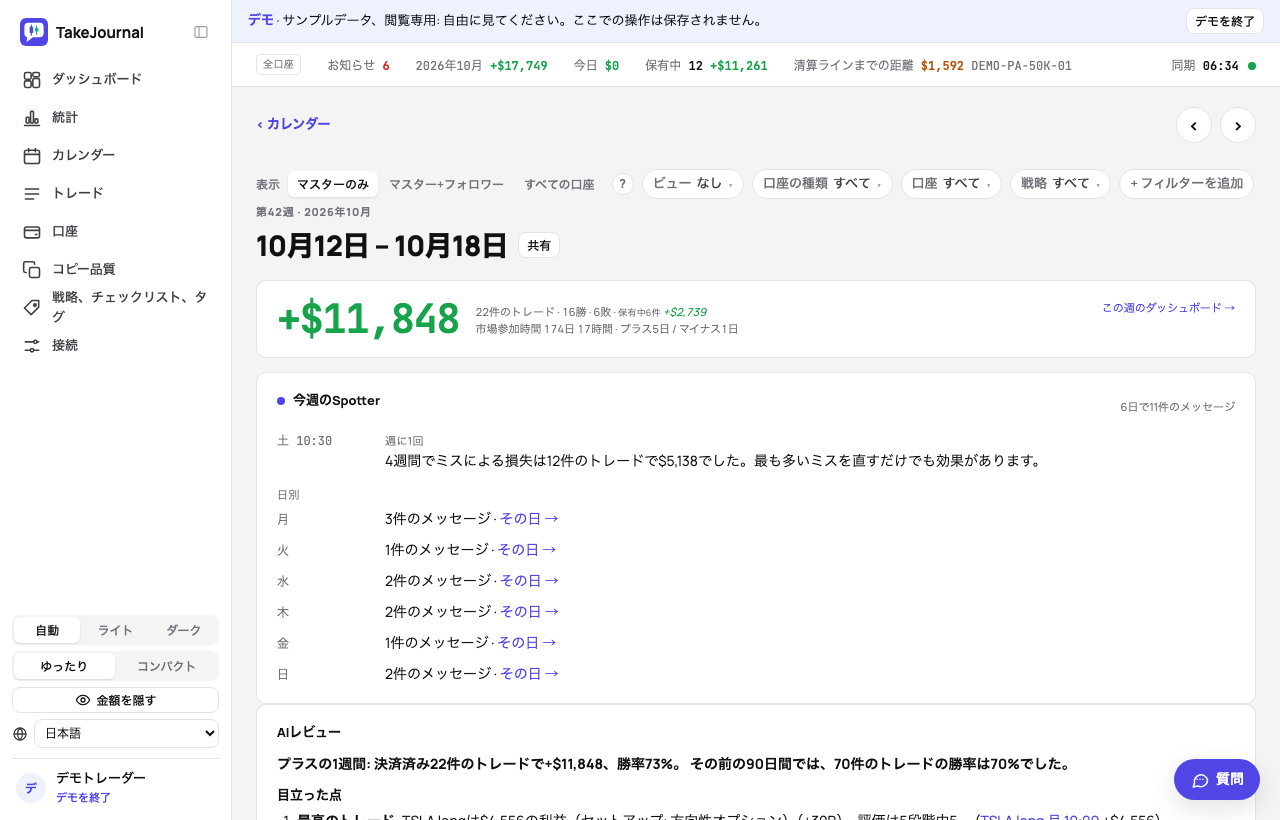Switch theme to ライト

(x=115, y=630)
